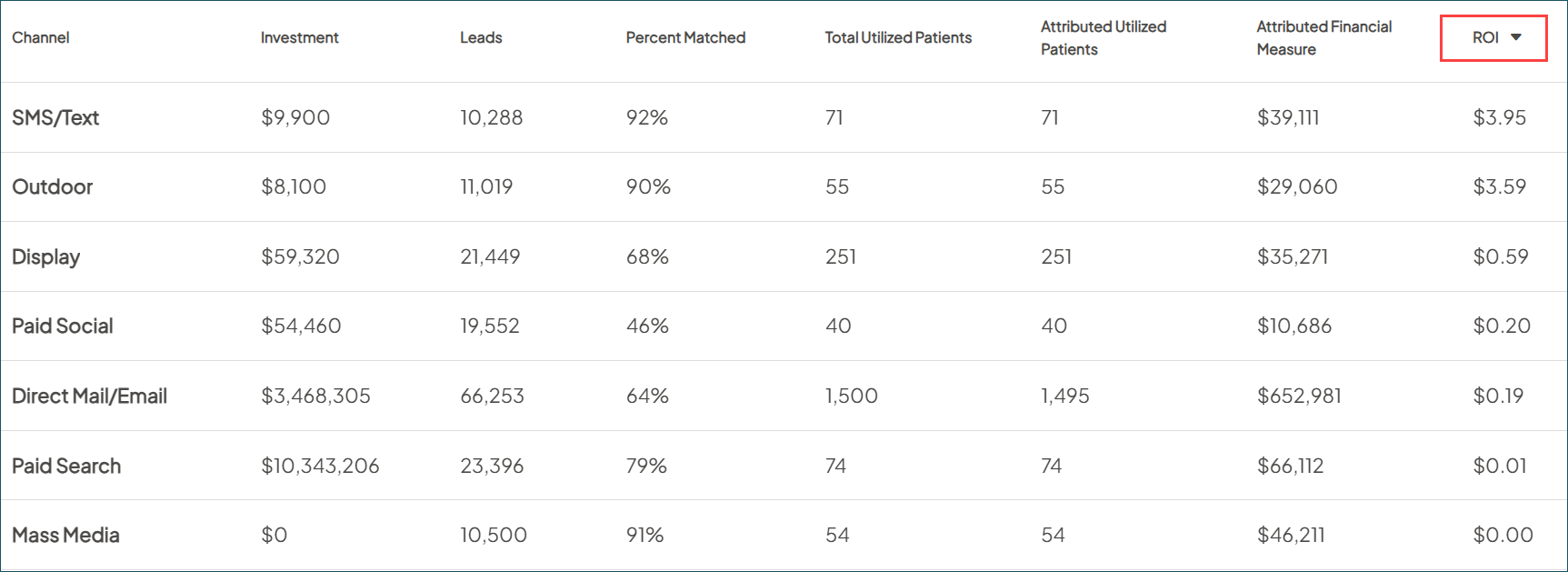This screenshot has width=1568, height=572.
Task: Click Total Utilized Patients header
Action: [898, 37]
